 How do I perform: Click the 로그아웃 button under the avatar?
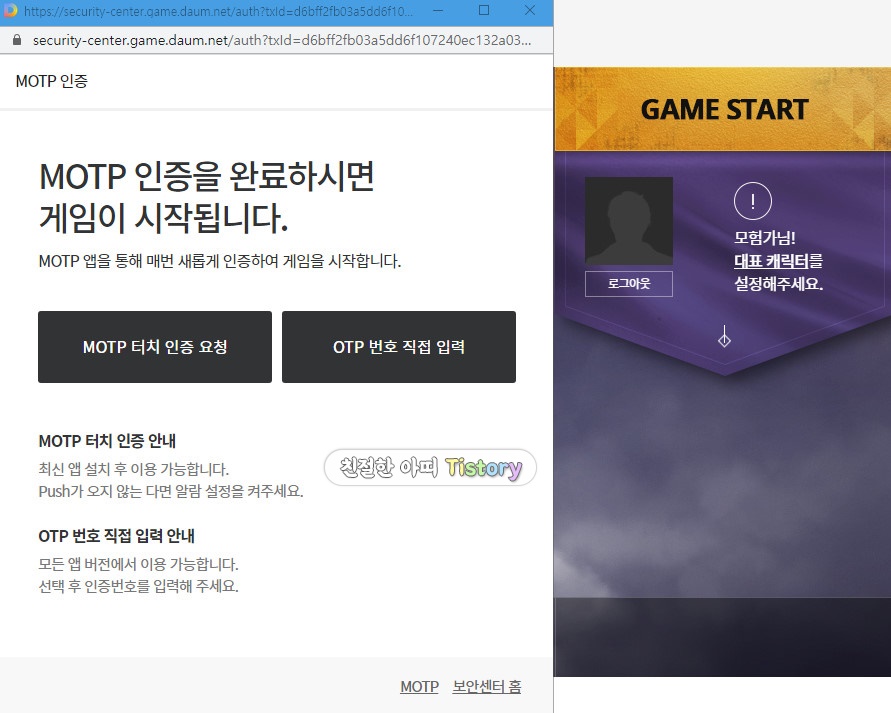click(x=628, y=283)
